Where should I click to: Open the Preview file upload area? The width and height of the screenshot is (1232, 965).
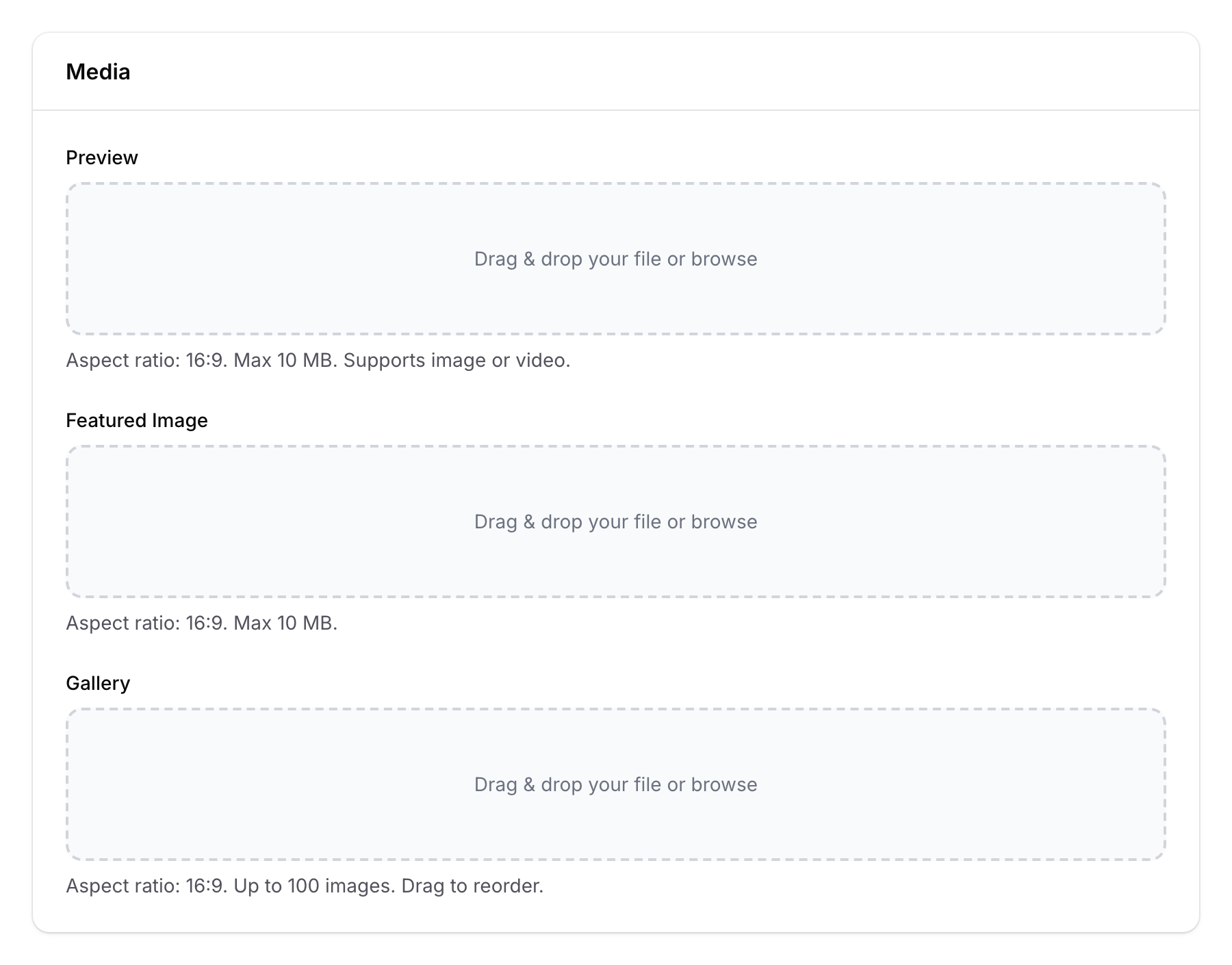pos(614,259)
